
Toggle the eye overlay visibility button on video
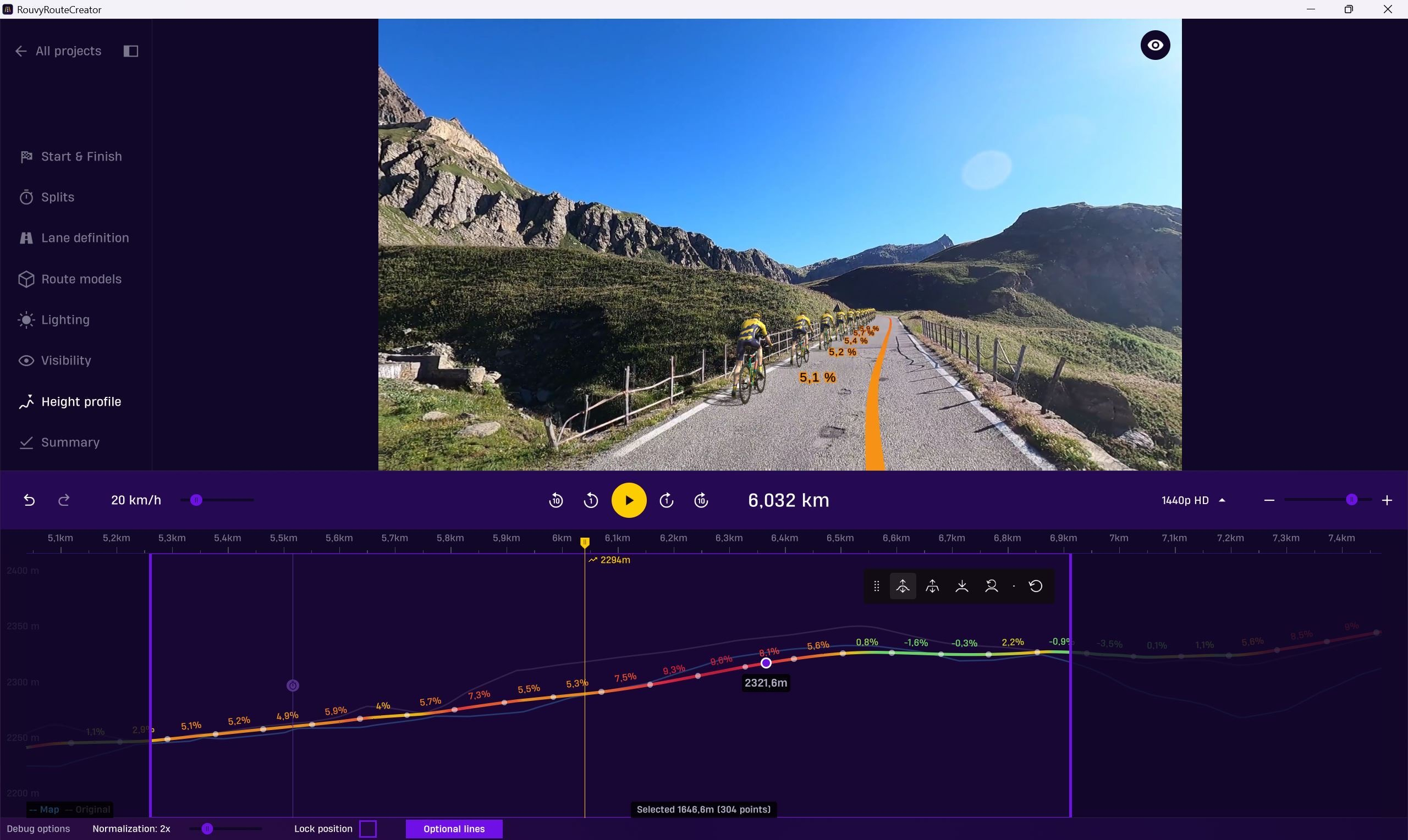(x=1155, y=45)
